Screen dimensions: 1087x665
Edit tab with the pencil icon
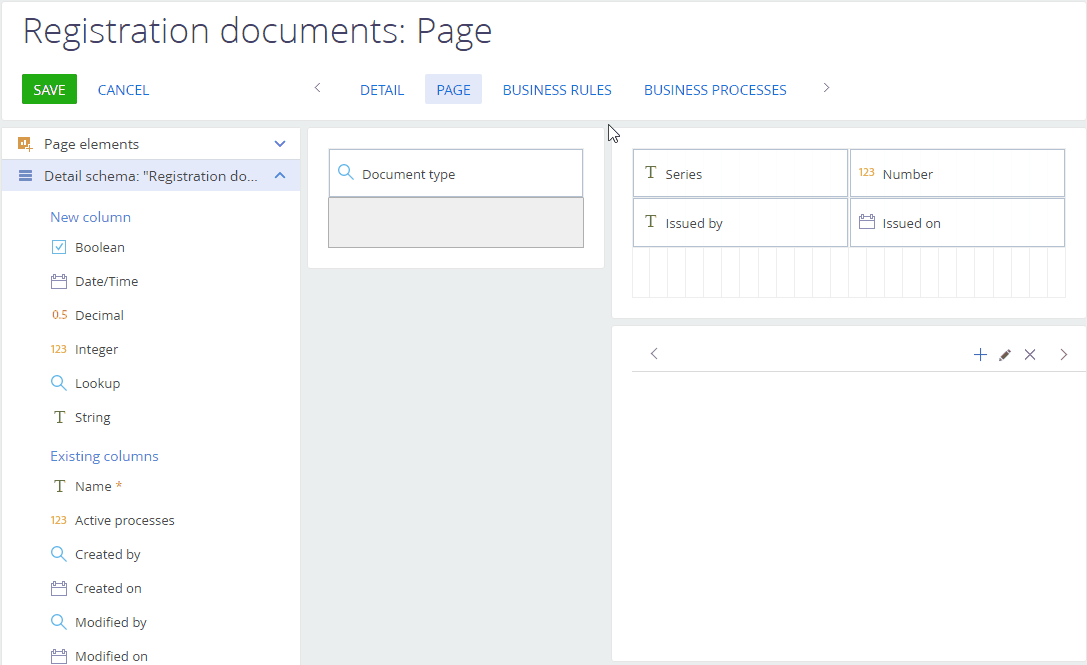point(1005,355)
